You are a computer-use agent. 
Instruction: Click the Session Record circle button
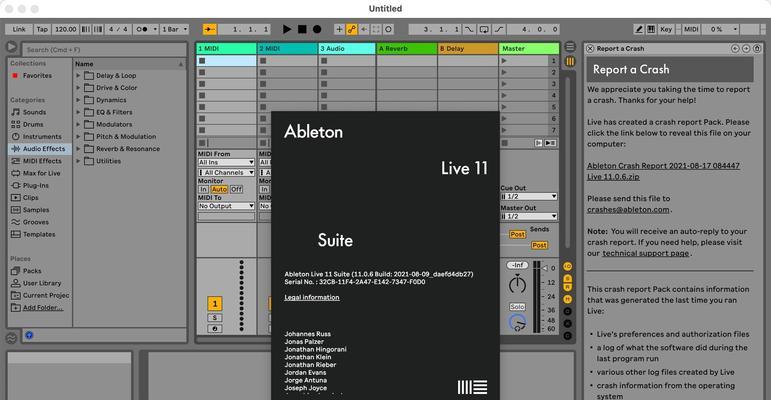coord(388,30)
